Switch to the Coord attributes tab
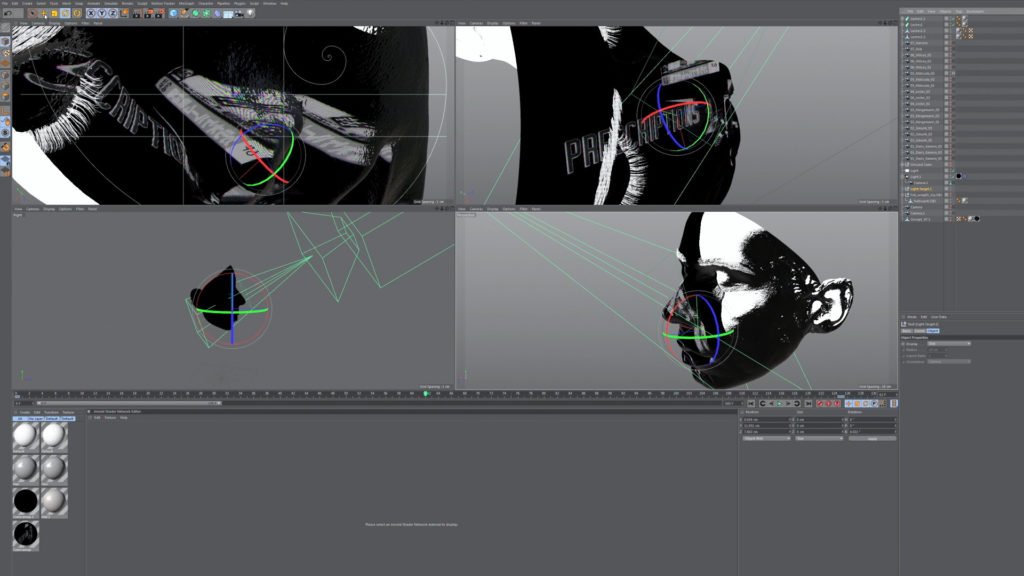 coord(919,331)
